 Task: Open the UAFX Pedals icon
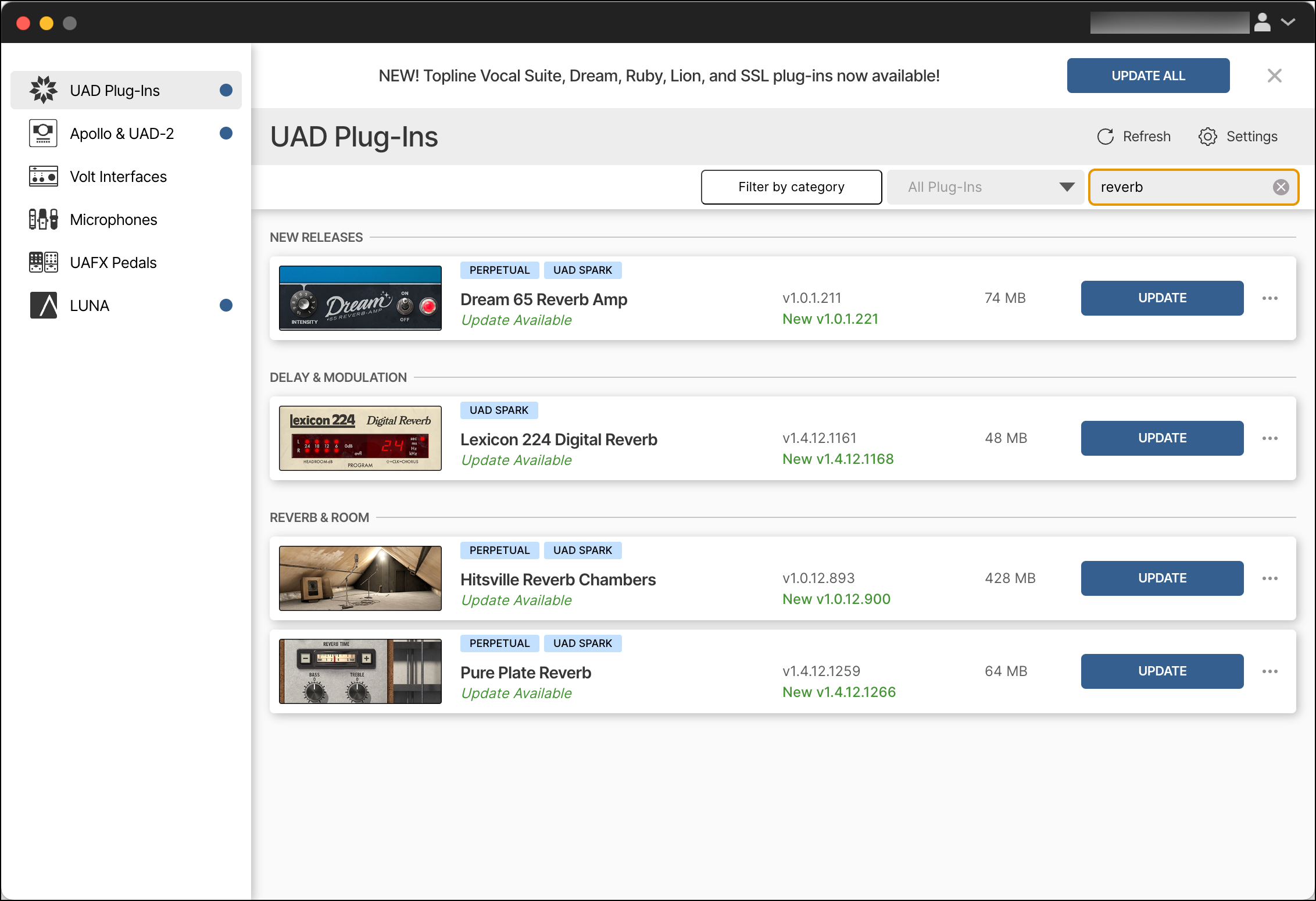[44, 262]
